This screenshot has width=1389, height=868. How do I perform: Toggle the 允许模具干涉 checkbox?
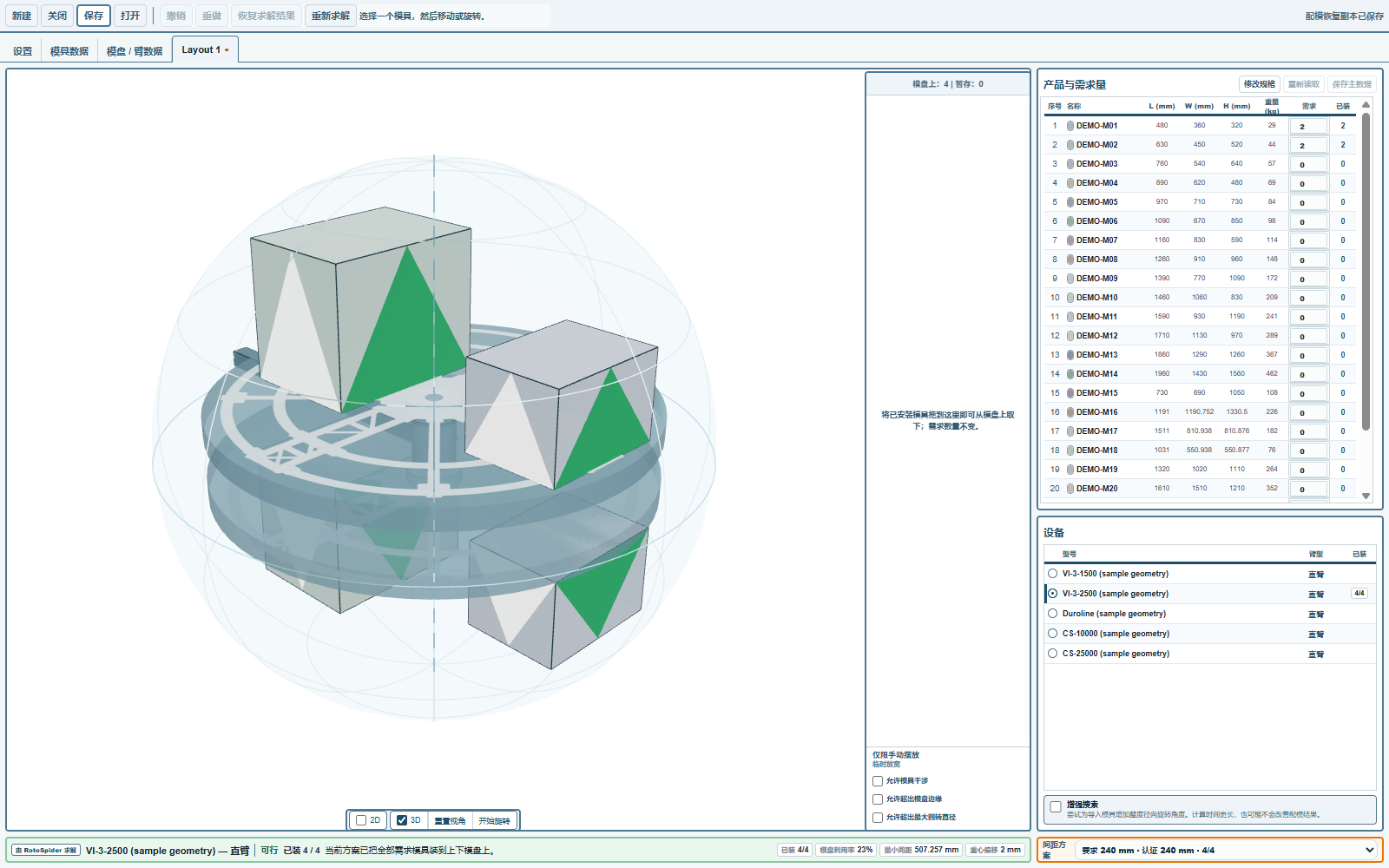pyautogui.click(x=878, y=781)
